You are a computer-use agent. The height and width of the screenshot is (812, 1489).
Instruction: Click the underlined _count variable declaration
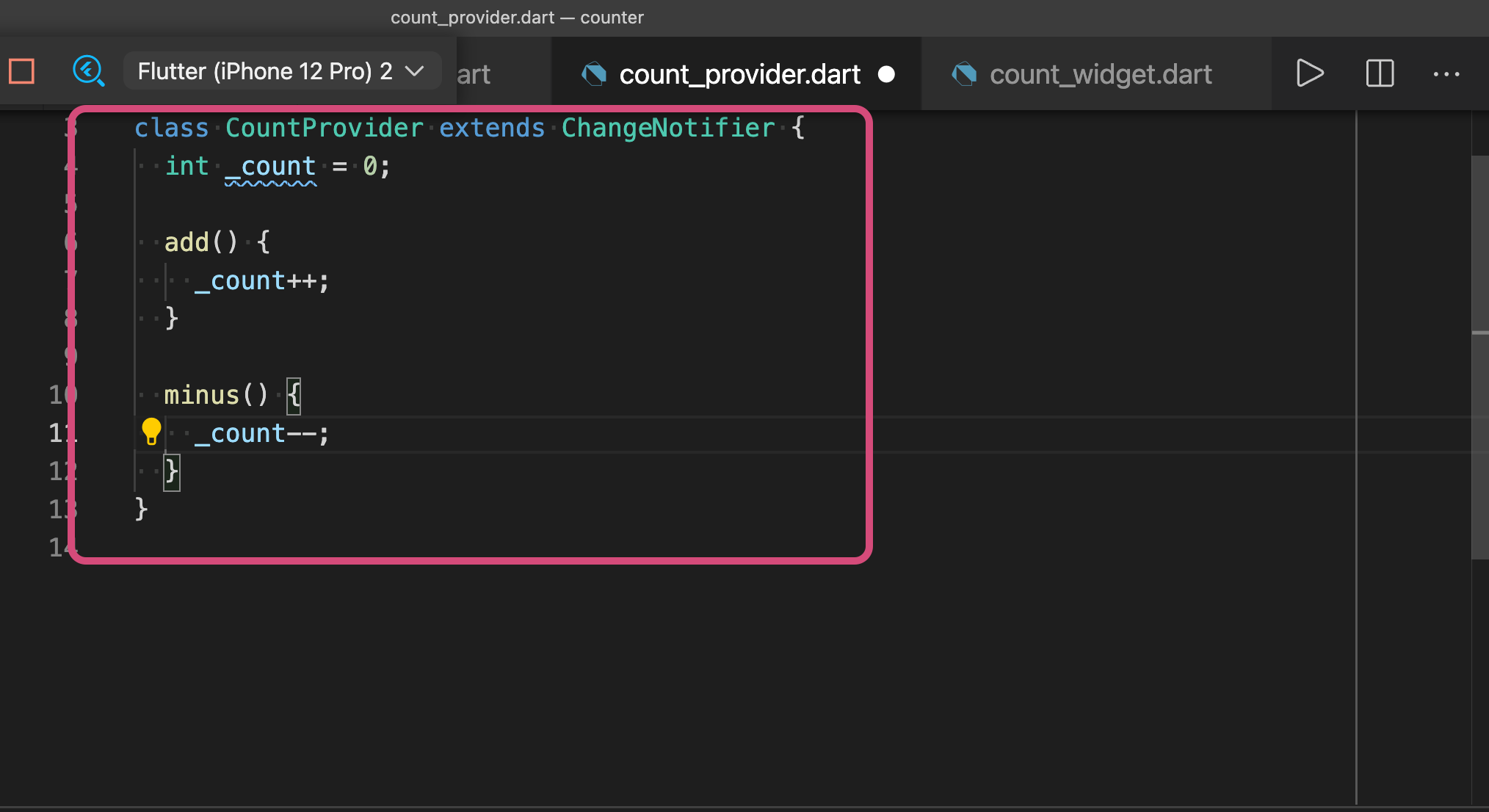(x=270, y=167)
